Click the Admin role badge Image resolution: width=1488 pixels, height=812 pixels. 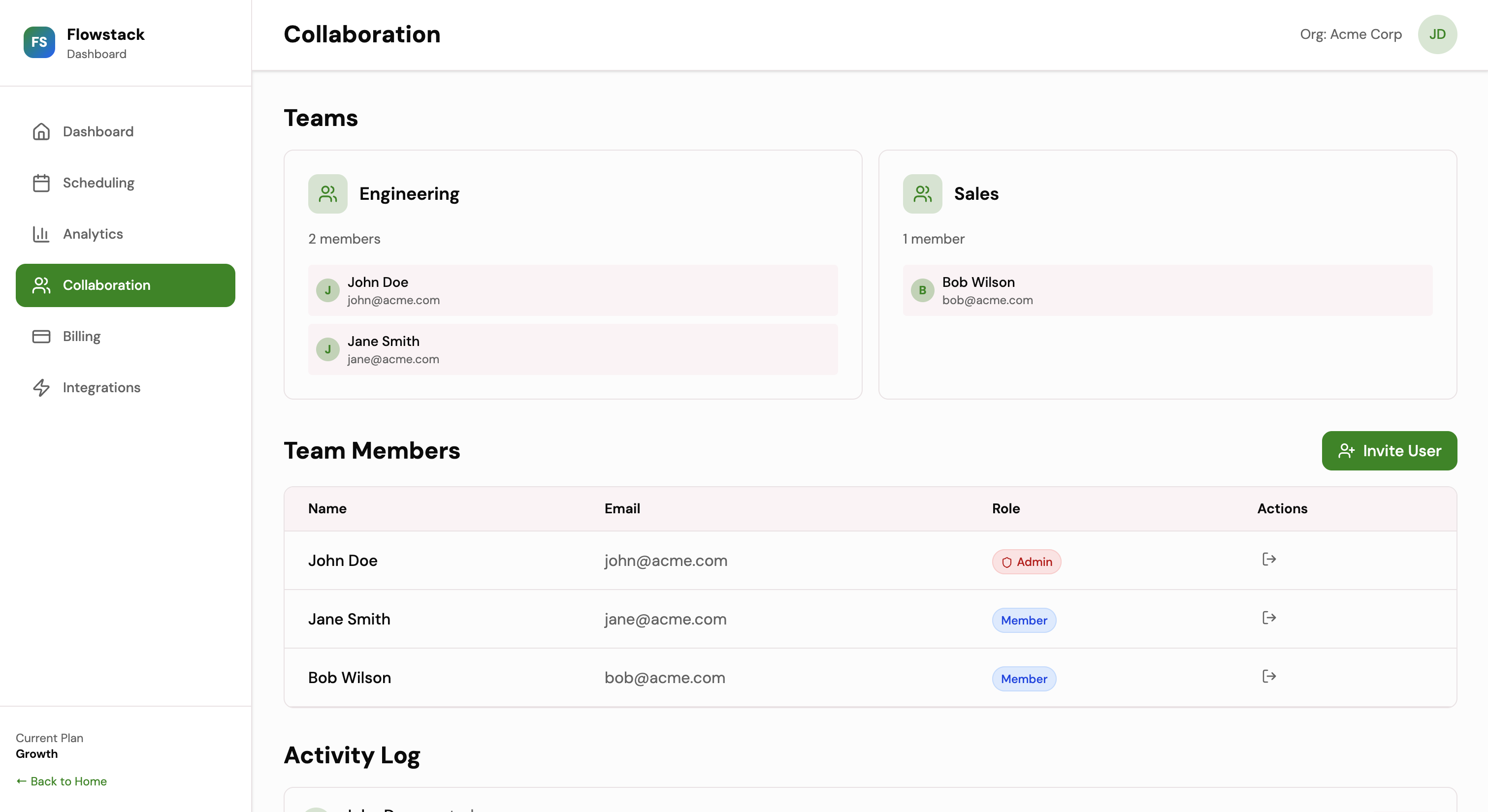click(1027, 562)
